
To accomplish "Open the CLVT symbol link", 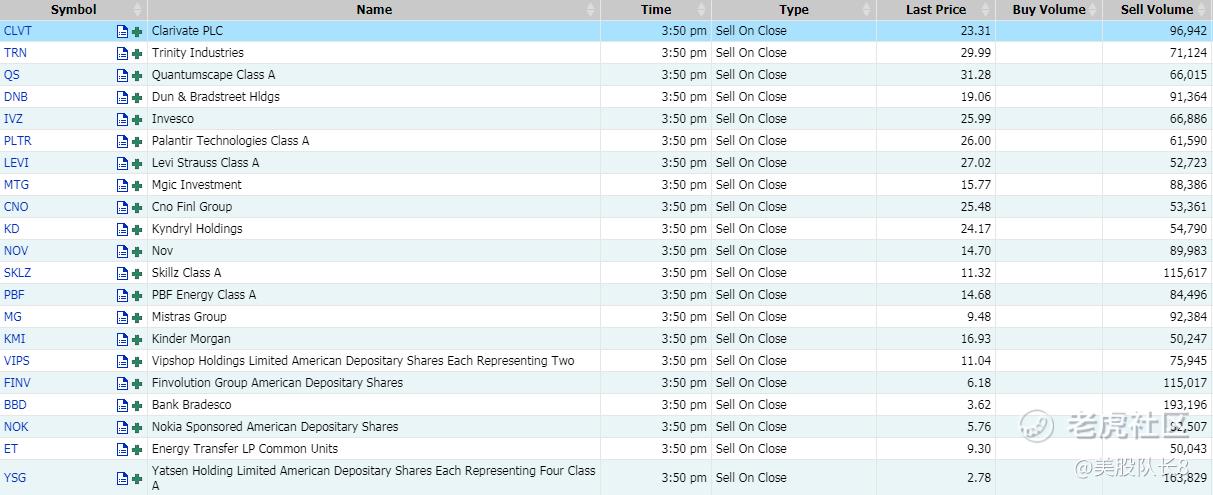I will tap(18, 31).
